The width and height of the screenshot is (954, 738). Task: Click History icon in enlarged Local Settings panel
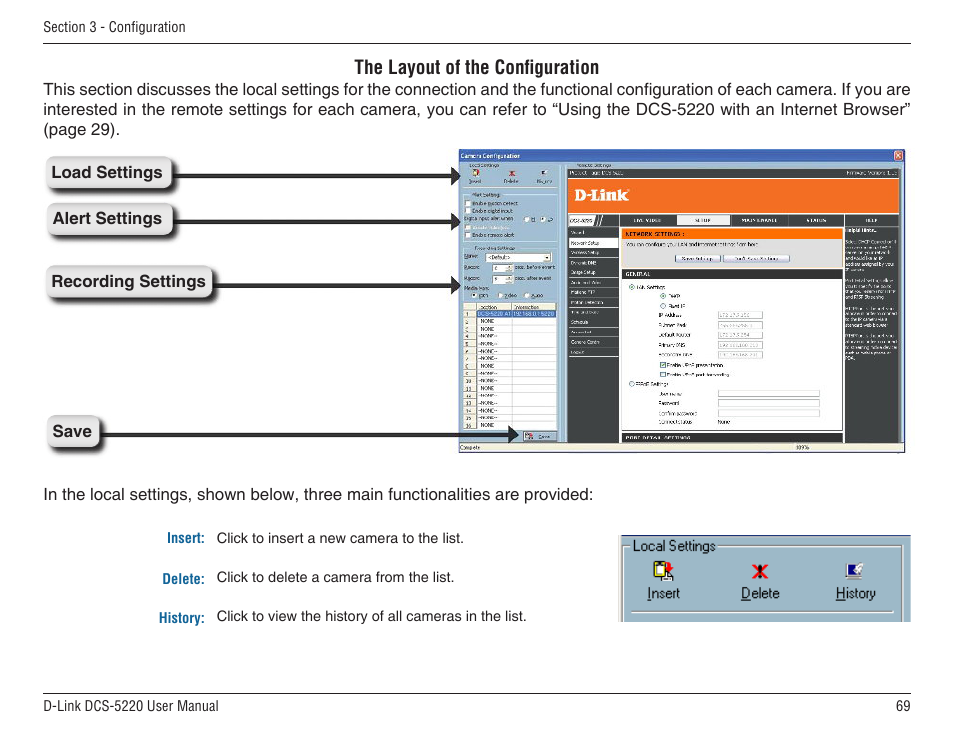(855, 571)
